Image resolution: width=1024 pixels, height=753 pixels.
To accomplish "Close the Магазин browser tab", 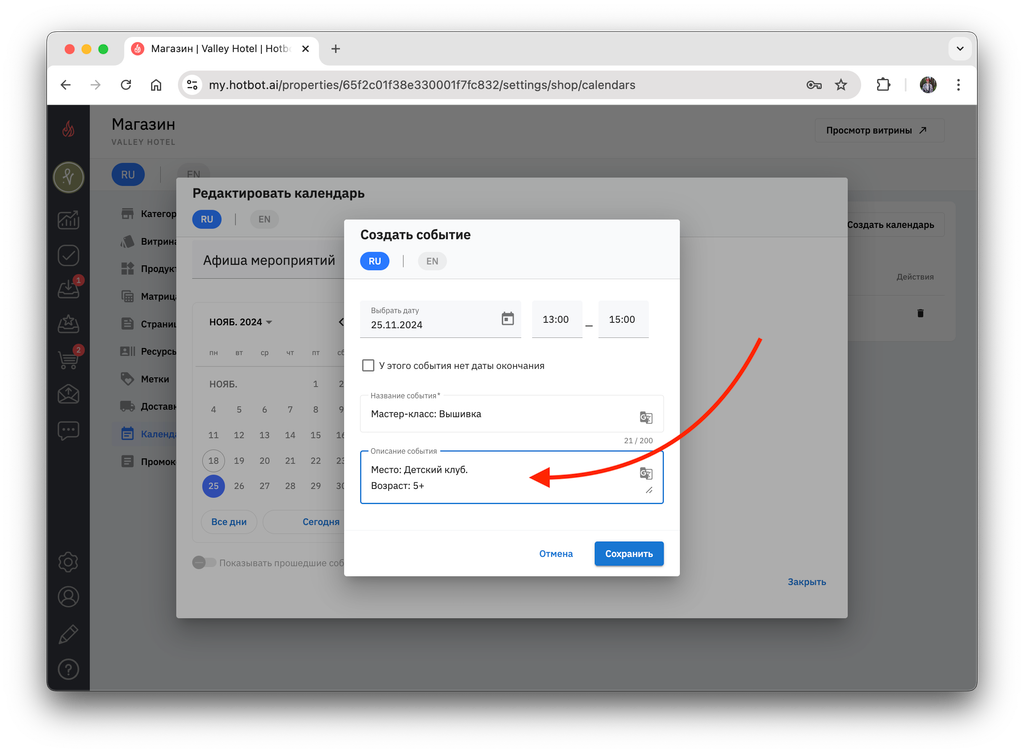I will pos(305,49).
